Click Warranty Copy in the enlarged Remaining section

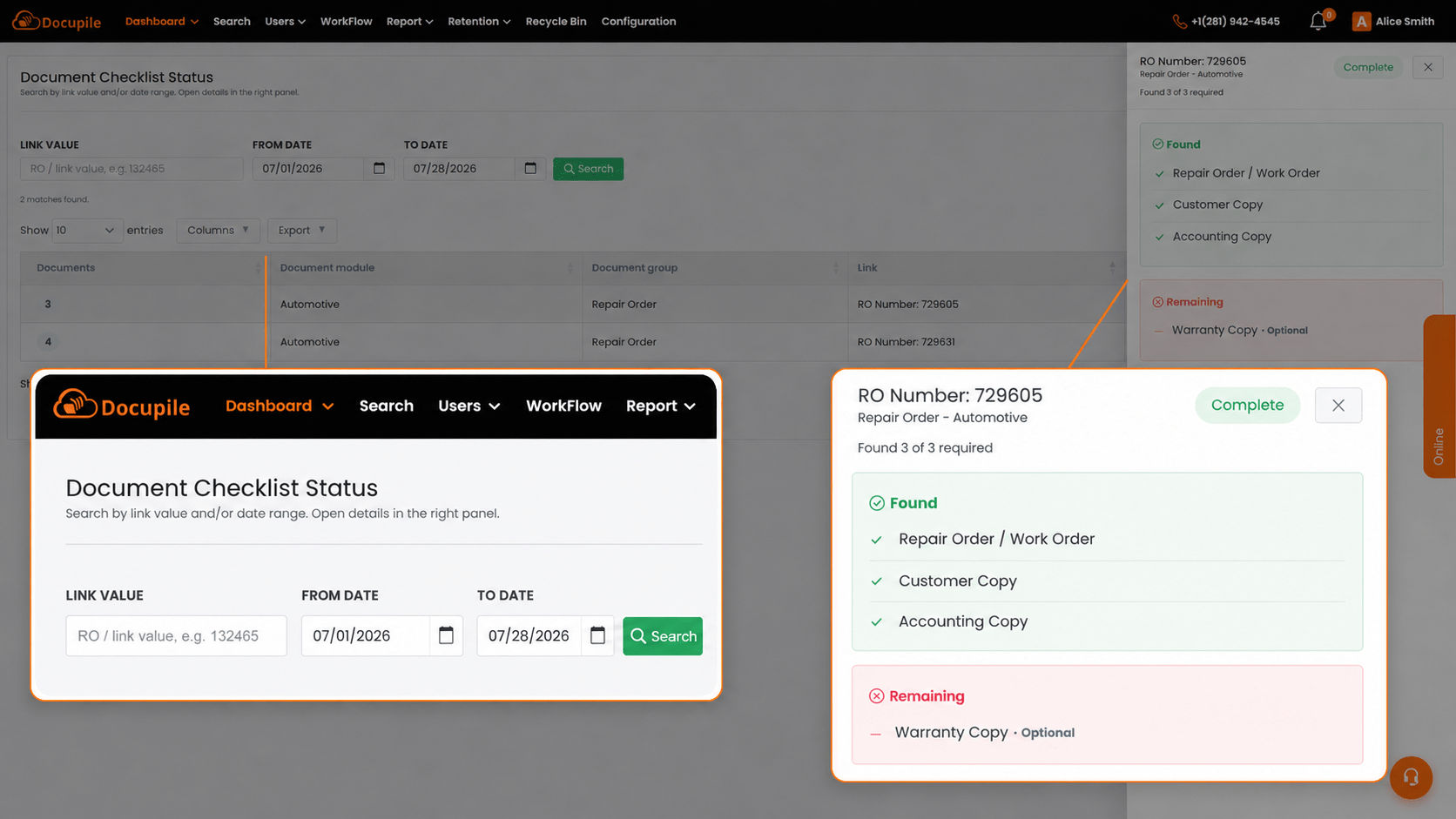(x=951, y=733)
